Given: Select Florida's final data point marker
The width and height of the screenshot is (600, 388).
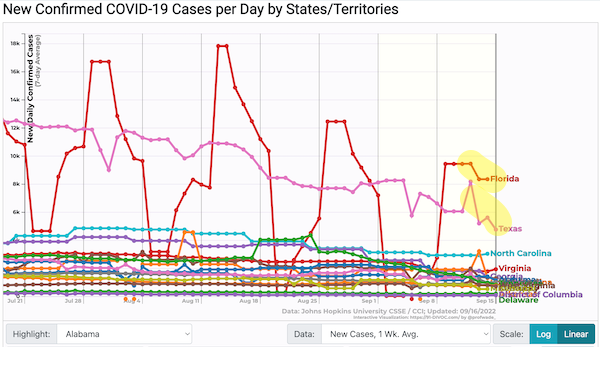Looking at the screenshot, I should point(487,179).
